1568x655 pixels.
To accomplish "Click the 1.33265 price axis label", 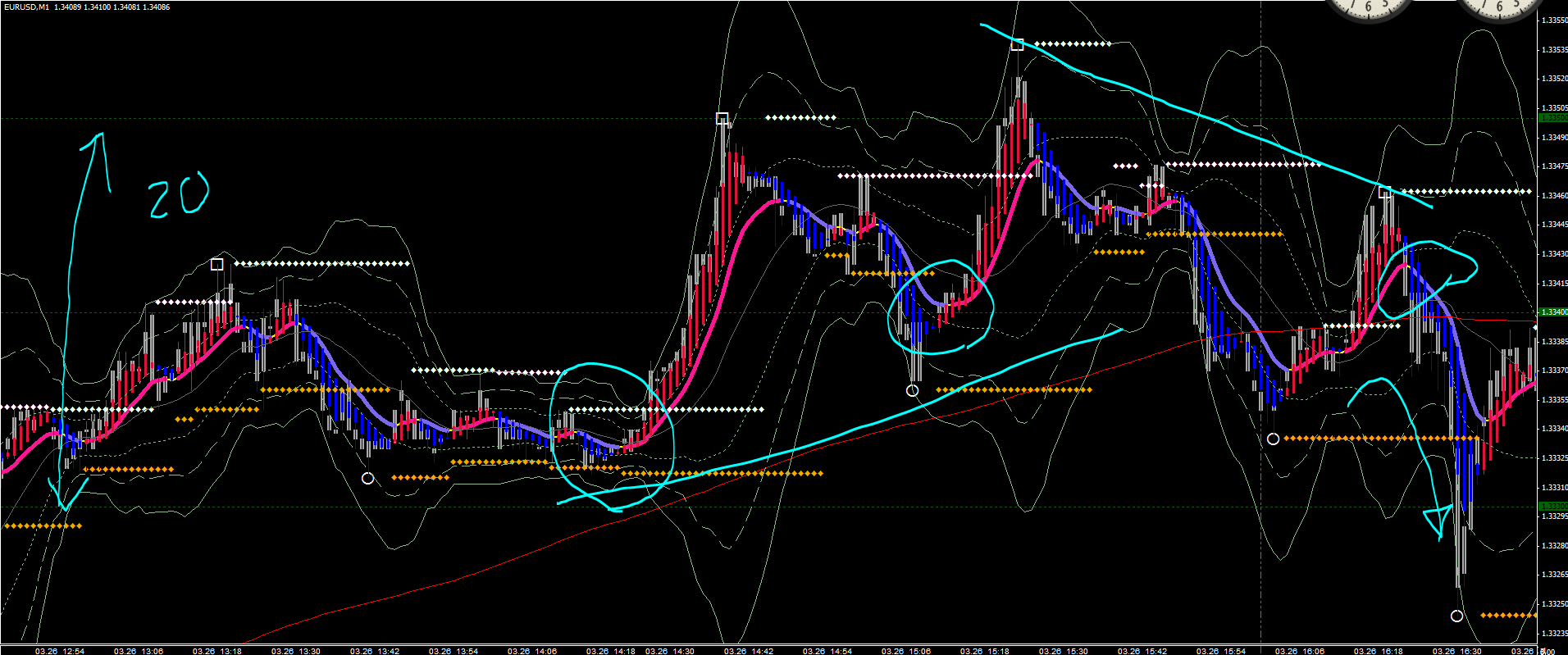I will (1555, 575).
